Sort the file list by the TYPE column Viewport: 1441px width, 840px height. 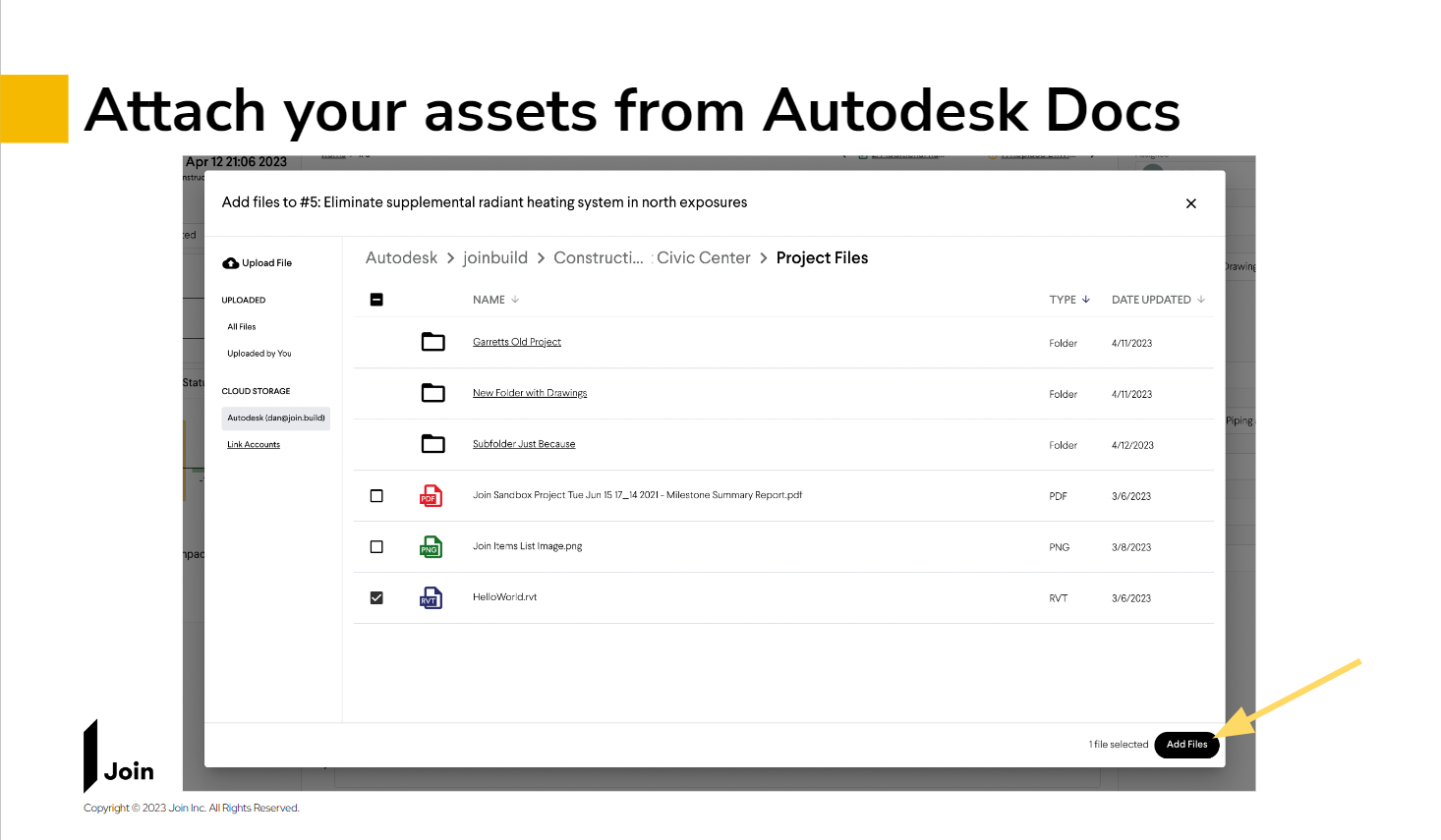click(x=1069, y=300)
